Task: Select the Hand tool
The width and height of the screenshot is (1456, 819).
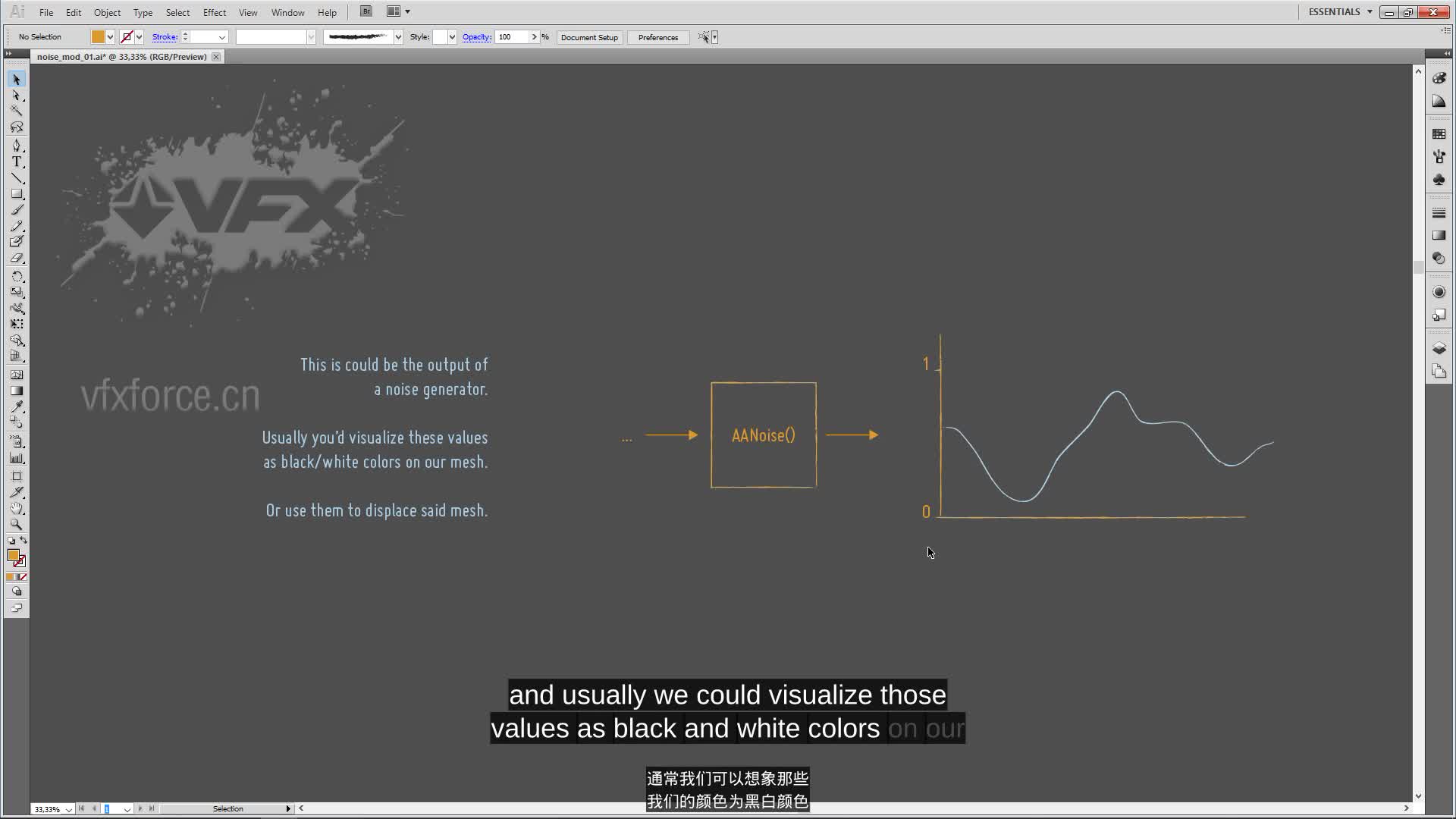Action: tap(17, 508)
